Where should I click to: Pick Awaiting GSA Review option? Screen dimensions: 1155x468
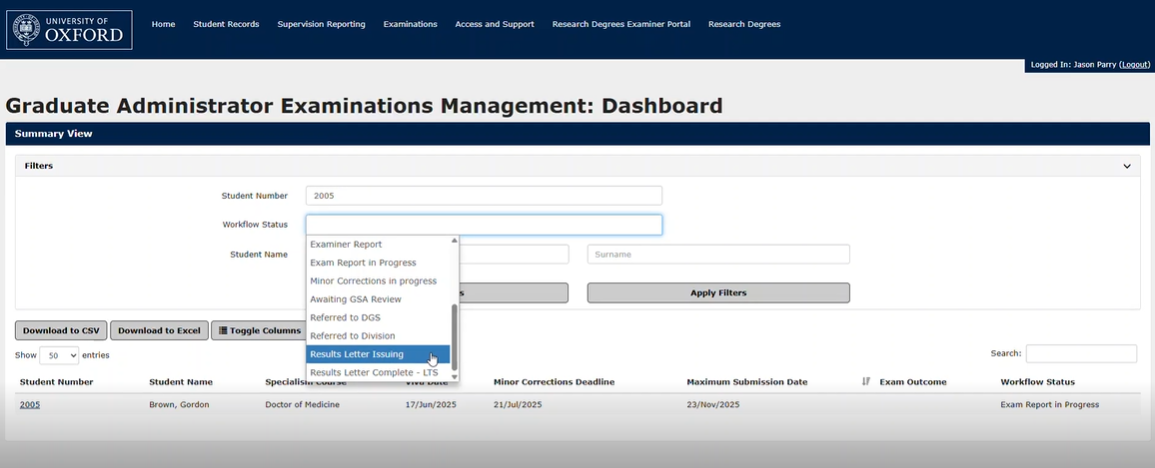point(355,299)
